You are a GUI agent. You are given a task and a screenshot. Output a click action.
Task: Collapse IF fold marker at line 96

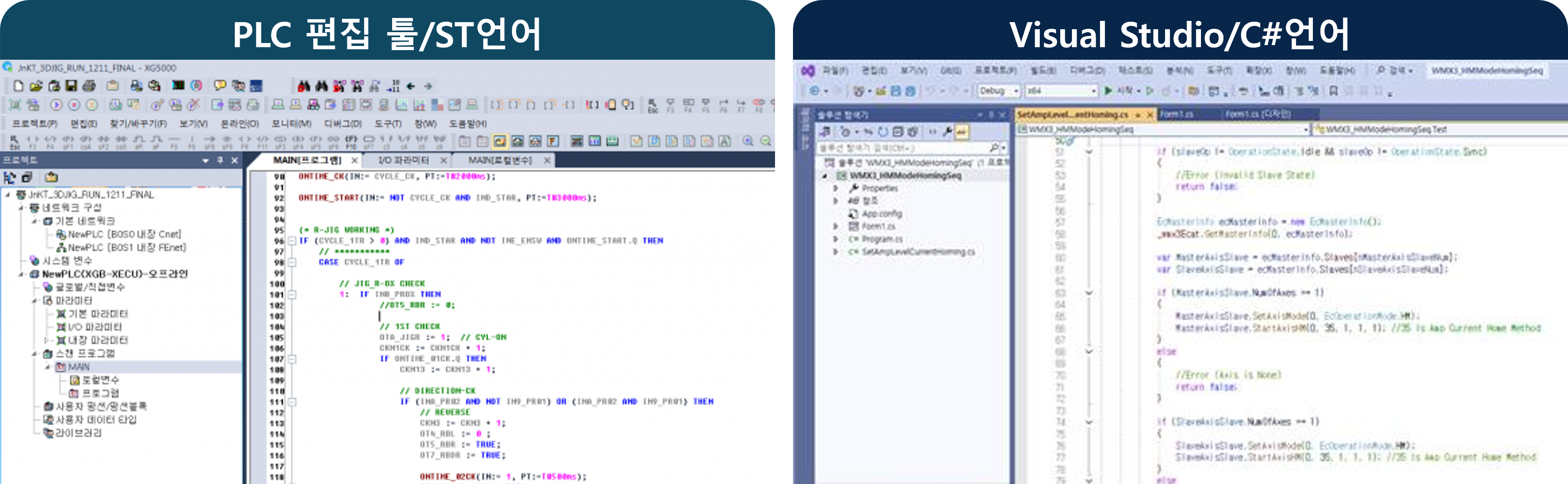(292, 241)
